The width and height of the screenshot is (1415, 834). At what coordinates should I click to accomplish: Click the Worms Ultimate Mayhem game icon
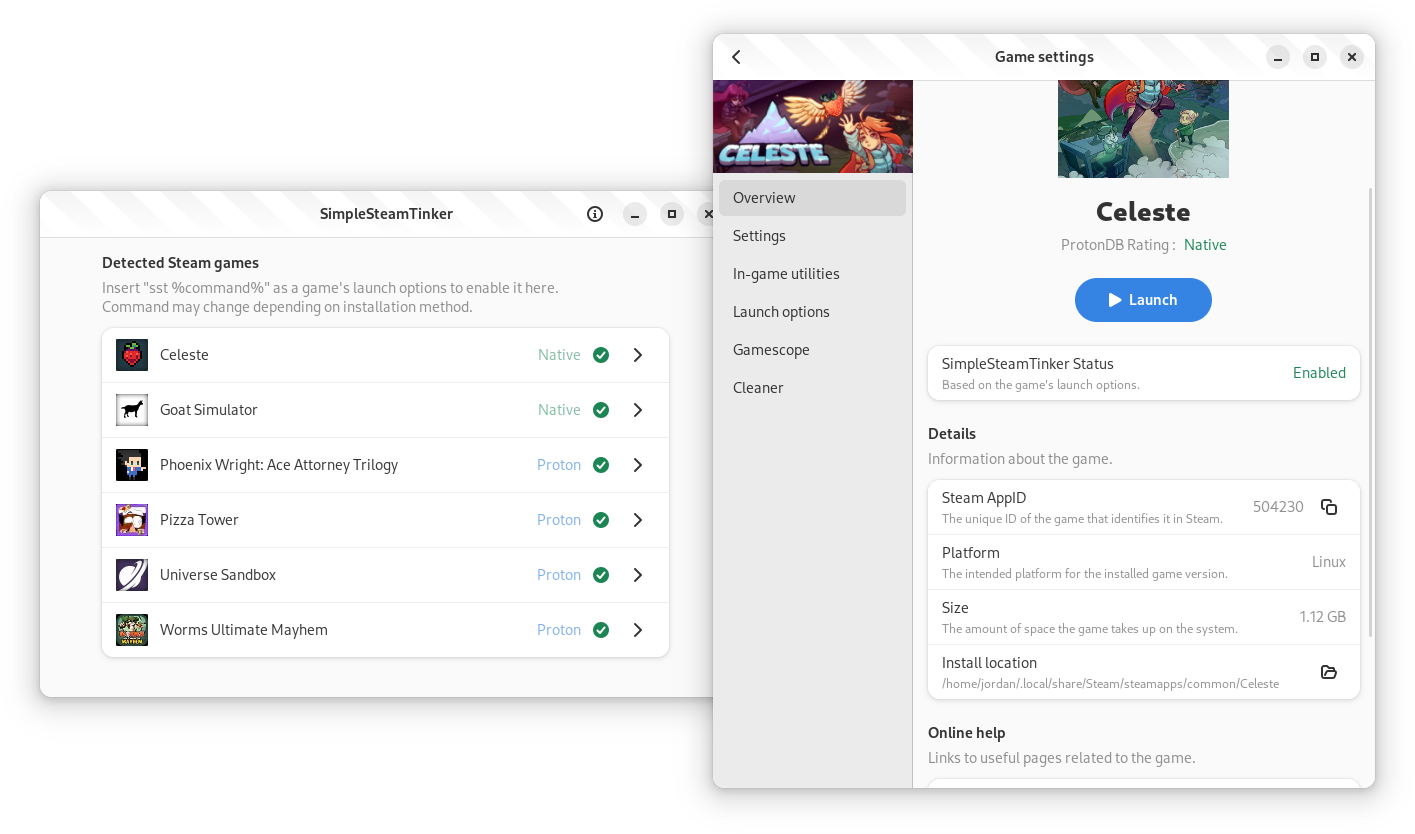132,630
